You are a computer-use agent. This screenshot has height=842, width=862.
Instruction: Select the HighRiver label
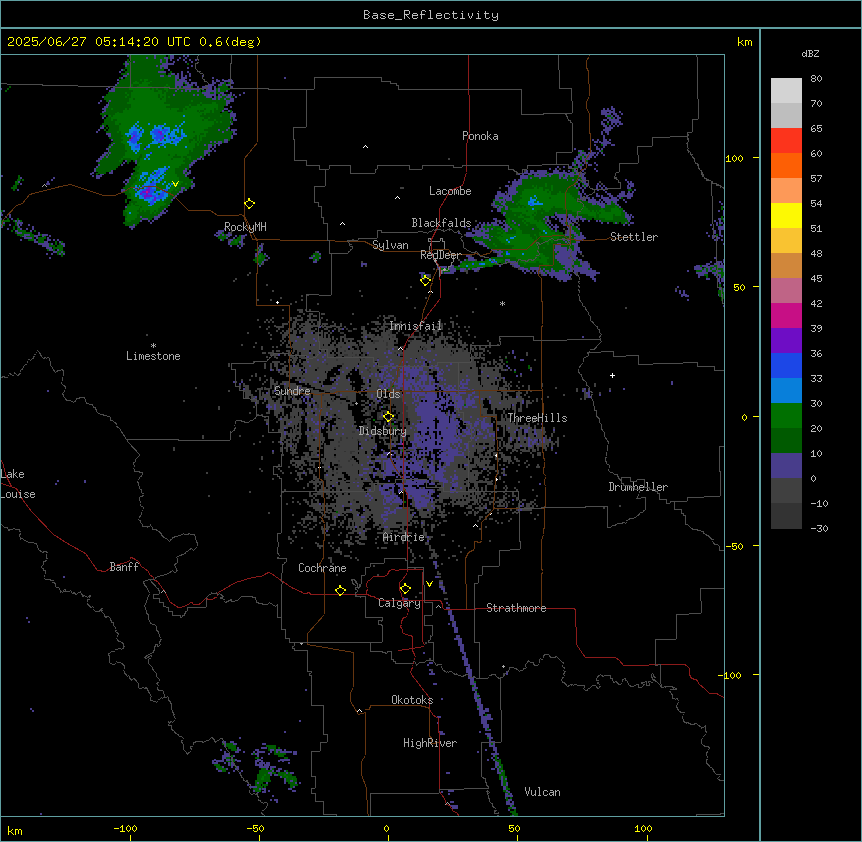click(x=430, y=743)
